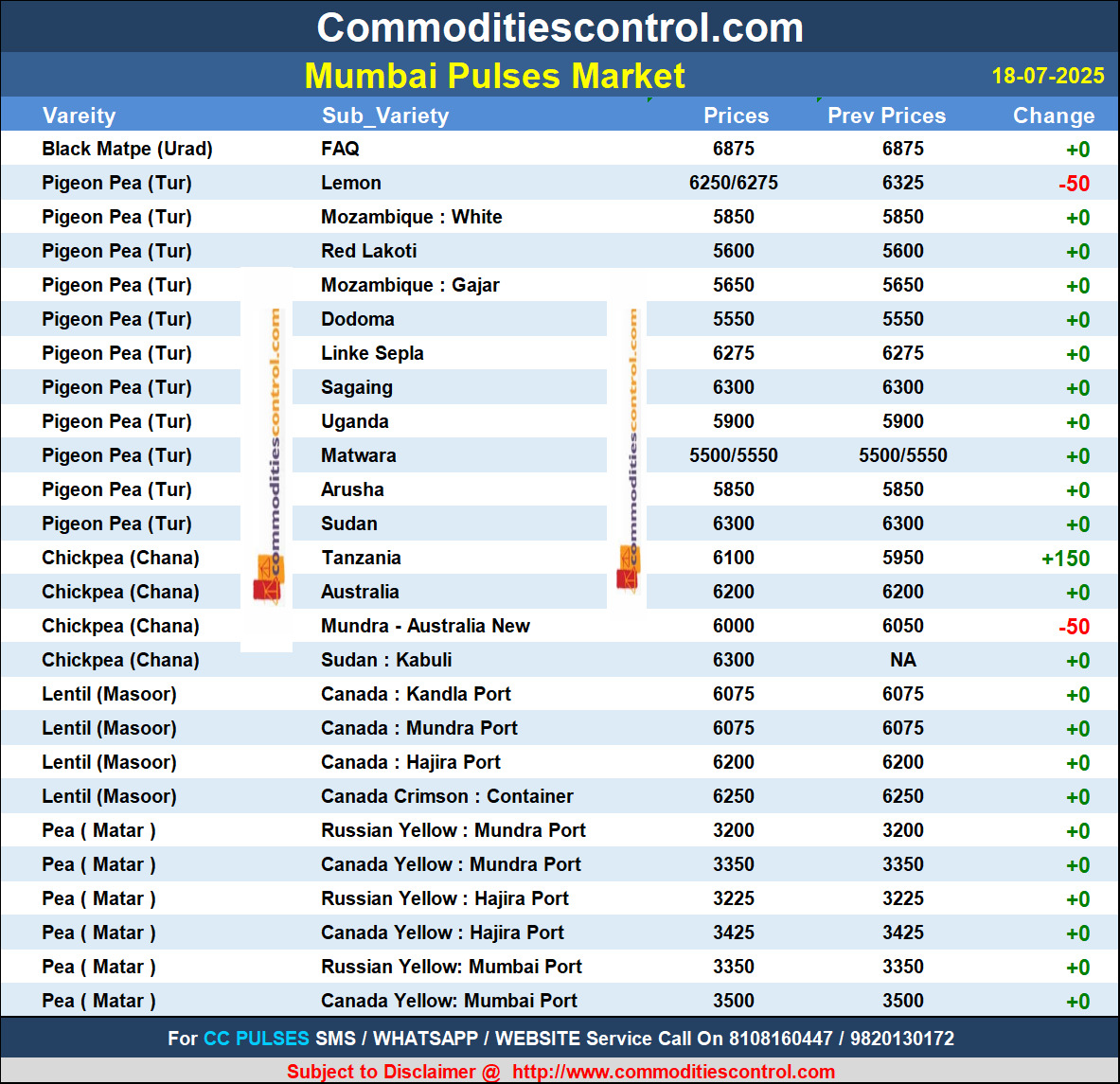Viewport: 1120px width, 1084px height.
Task: Select Canada Crimson : Container sub-variety
Action: 447,796
